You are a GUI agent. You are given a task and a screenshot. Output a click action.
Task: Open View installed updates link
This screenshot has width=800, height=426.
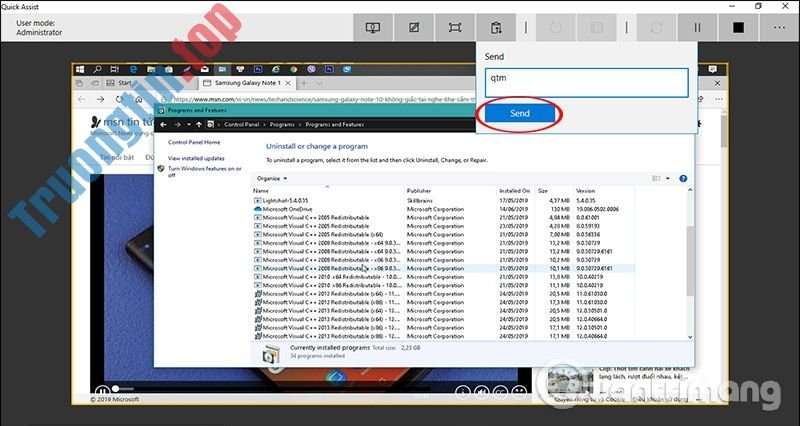pyautogui.click(x=196, y=158)
